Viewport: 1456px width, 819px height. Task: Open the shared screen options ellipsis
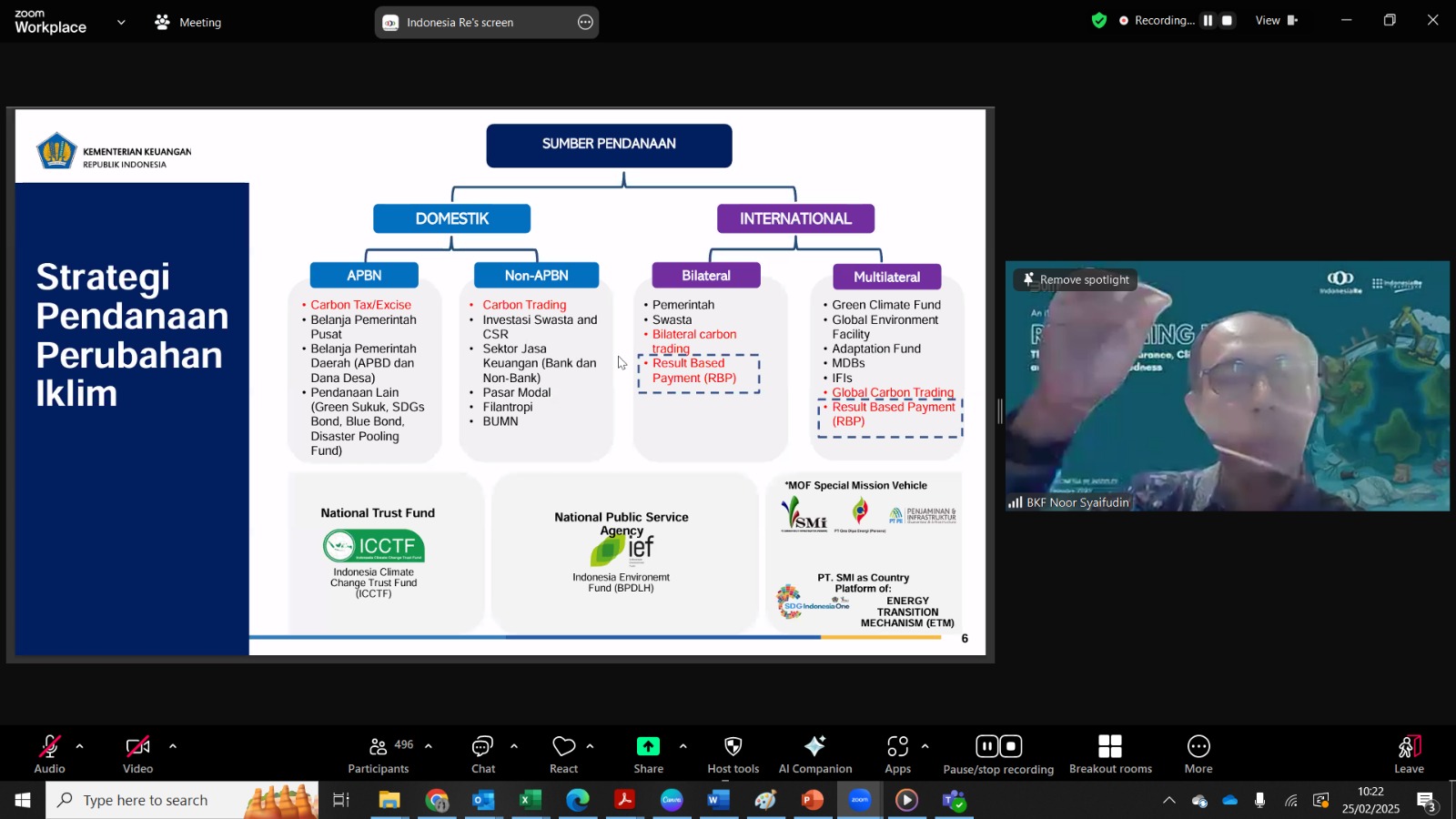tap(586, 23)
